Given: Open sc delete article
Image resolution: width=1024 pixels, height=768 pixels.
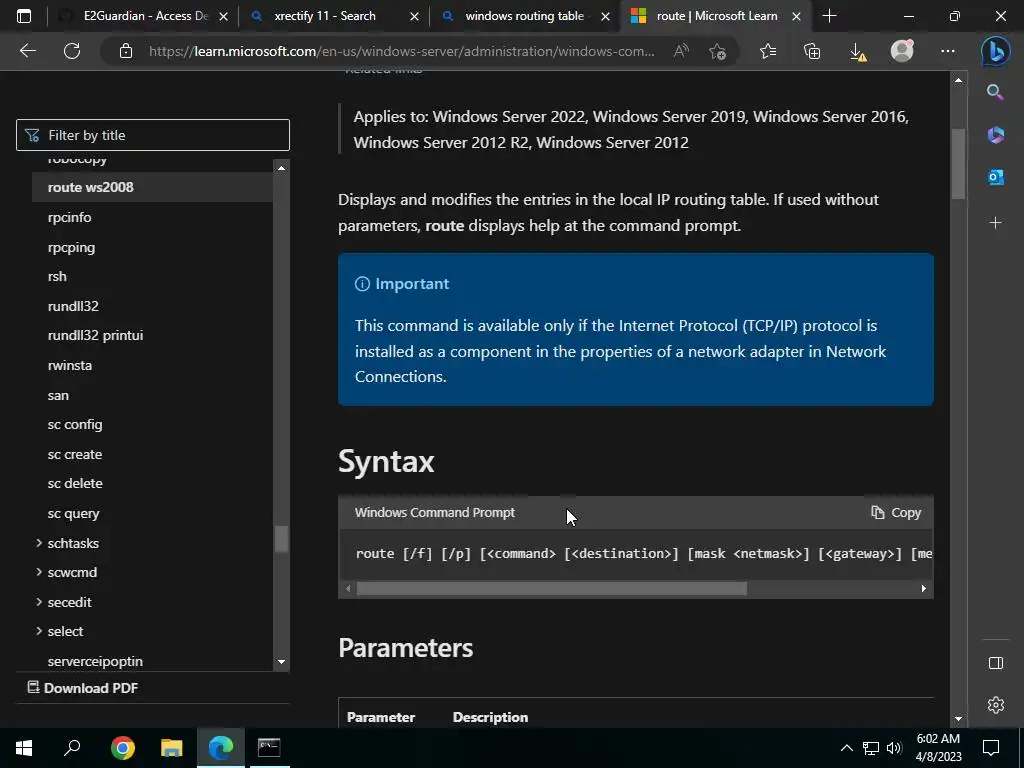Looking at the screenshot, I should point(75,484).
